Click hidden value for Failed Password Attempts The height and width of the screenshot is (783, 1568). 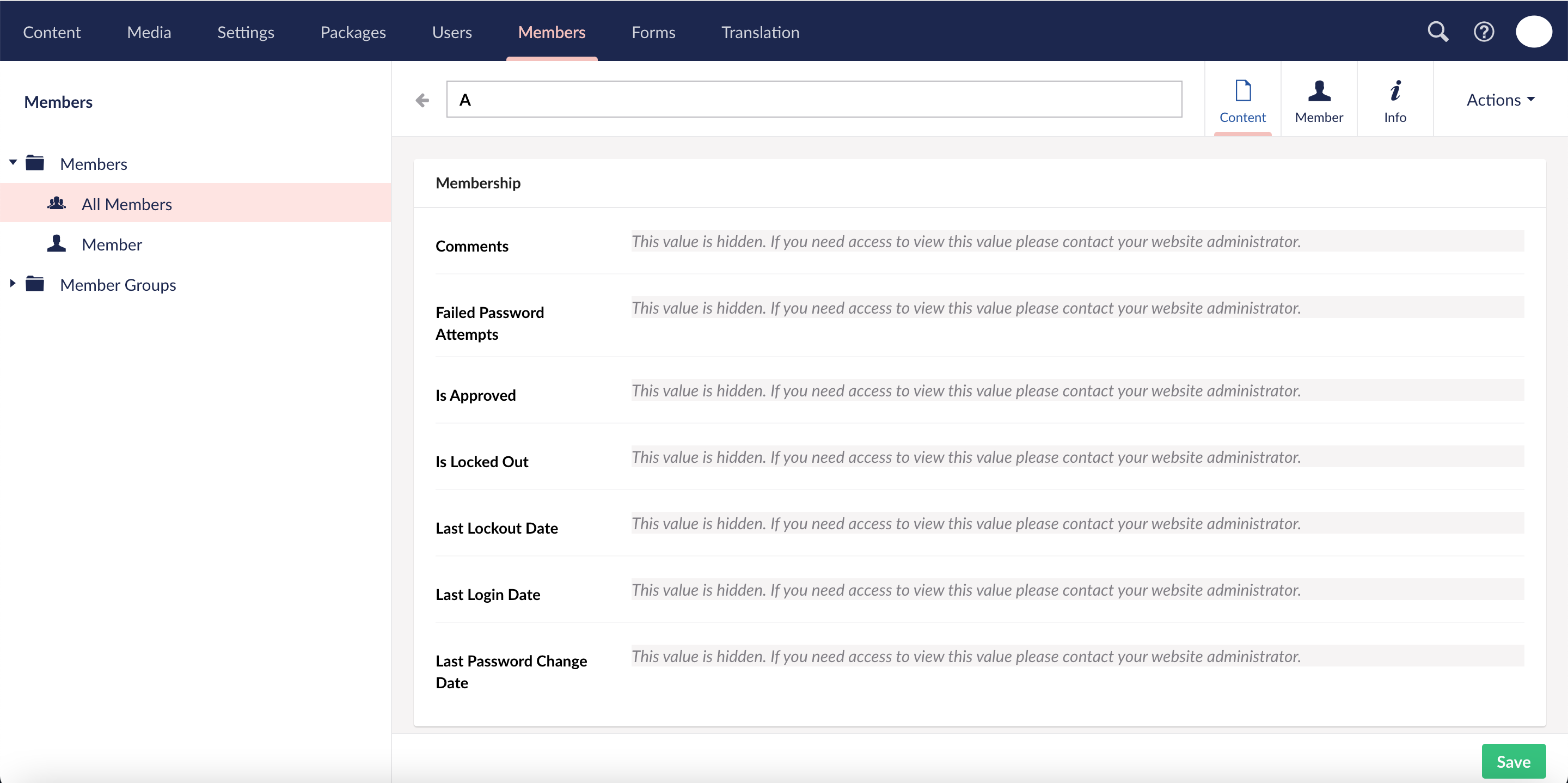[x=966, y=308]
